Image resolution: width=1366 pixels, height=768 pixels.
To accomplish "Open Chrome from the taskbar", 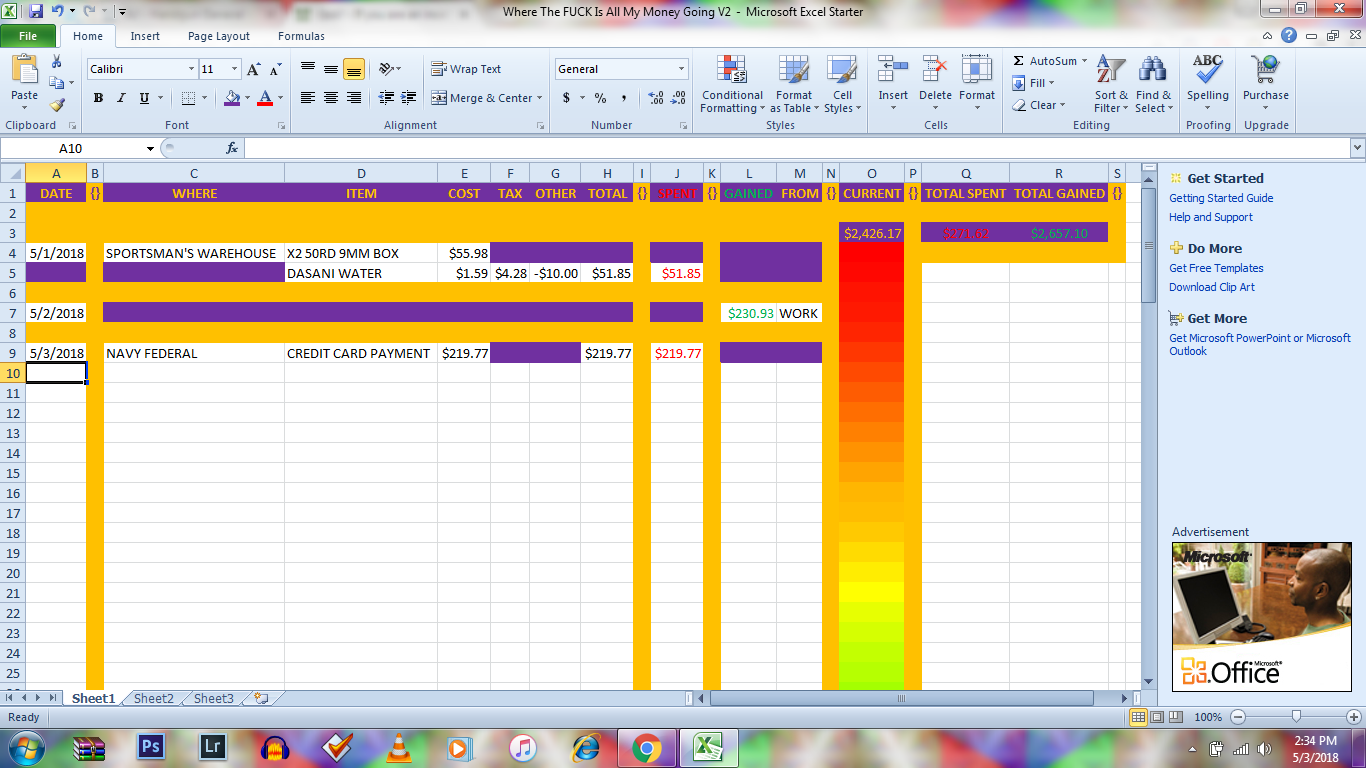I will pyautogui.click(x=646, y=747).
